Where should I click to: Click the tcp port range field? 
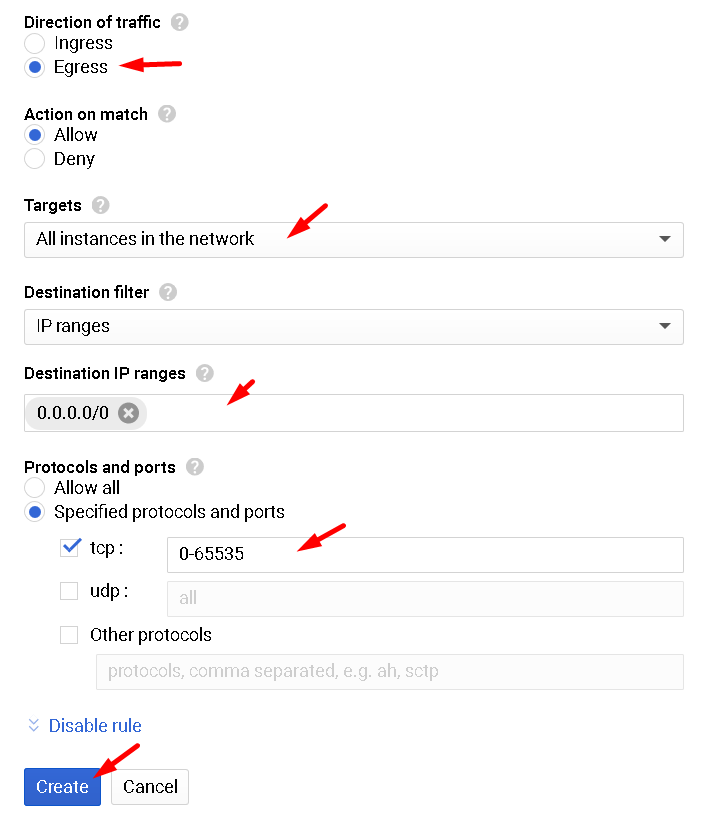pos(425,555)
